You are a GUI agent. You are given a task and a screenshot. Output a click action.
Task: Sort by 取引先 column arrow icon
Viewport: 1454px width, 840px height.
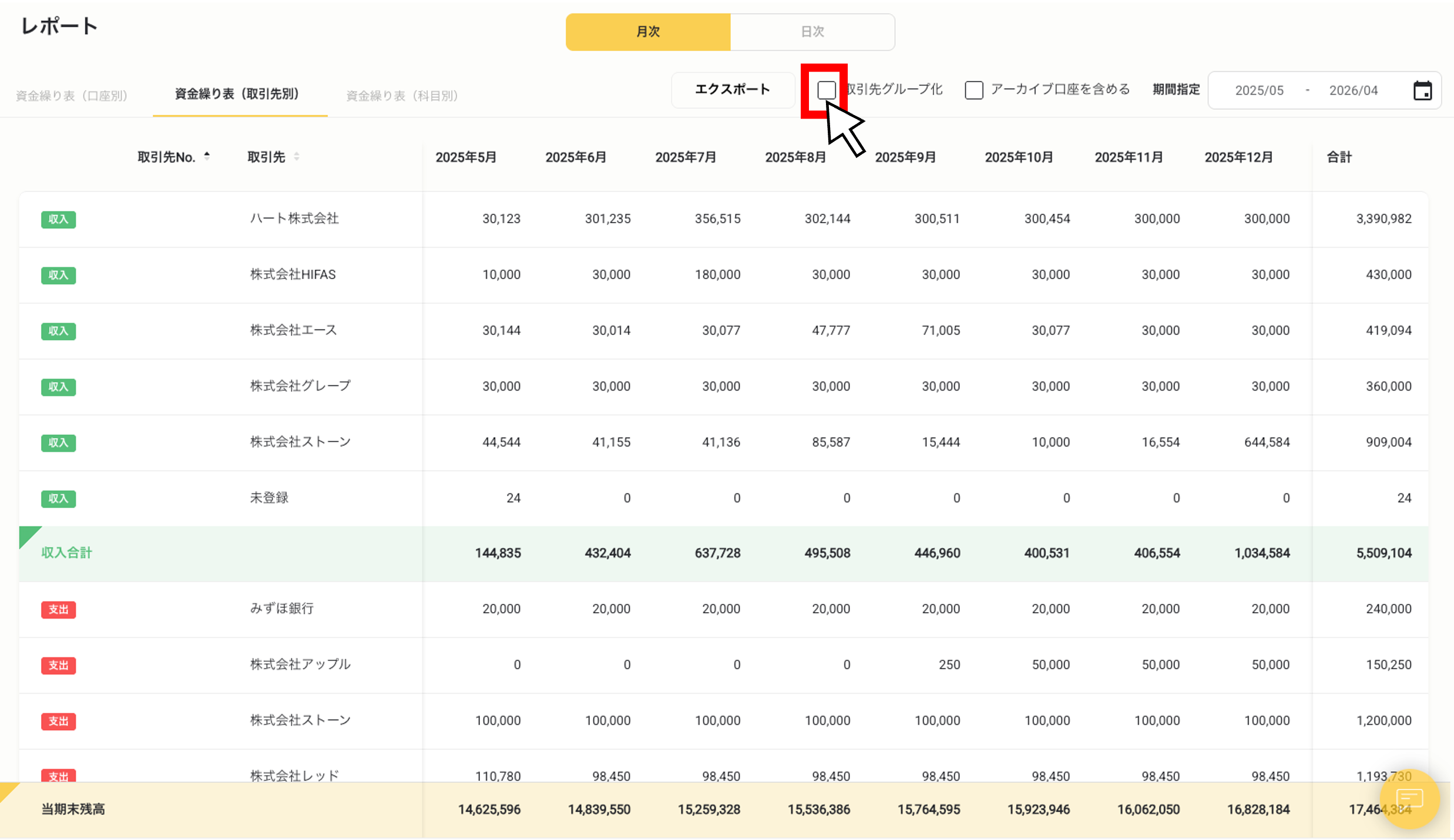(297, 156)
